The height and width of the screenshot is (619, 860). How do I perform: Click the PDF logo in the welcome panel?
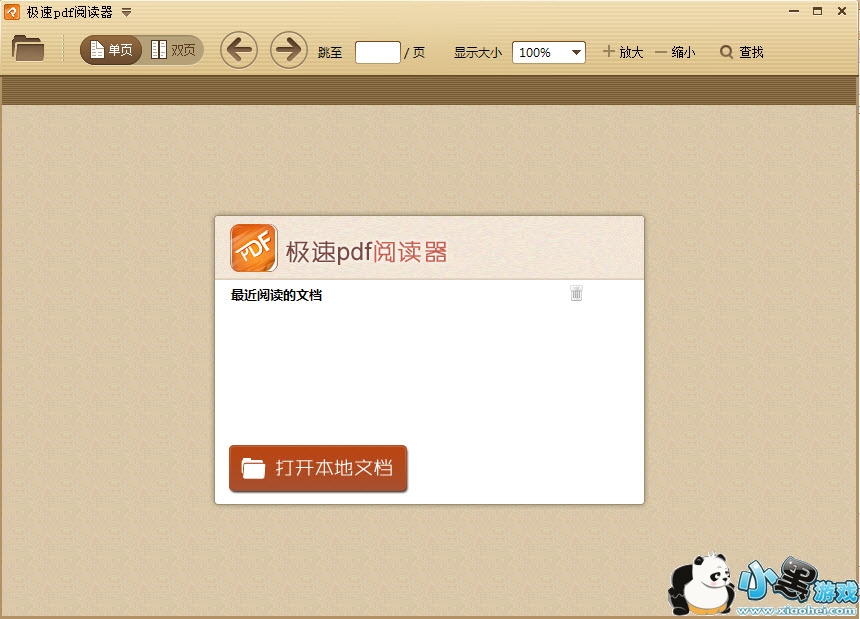click(253, 247)
